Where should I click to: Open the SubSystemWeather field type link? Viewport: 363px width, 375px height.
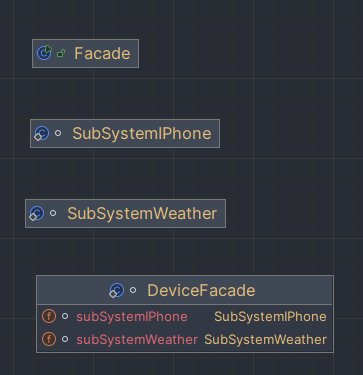265,340
